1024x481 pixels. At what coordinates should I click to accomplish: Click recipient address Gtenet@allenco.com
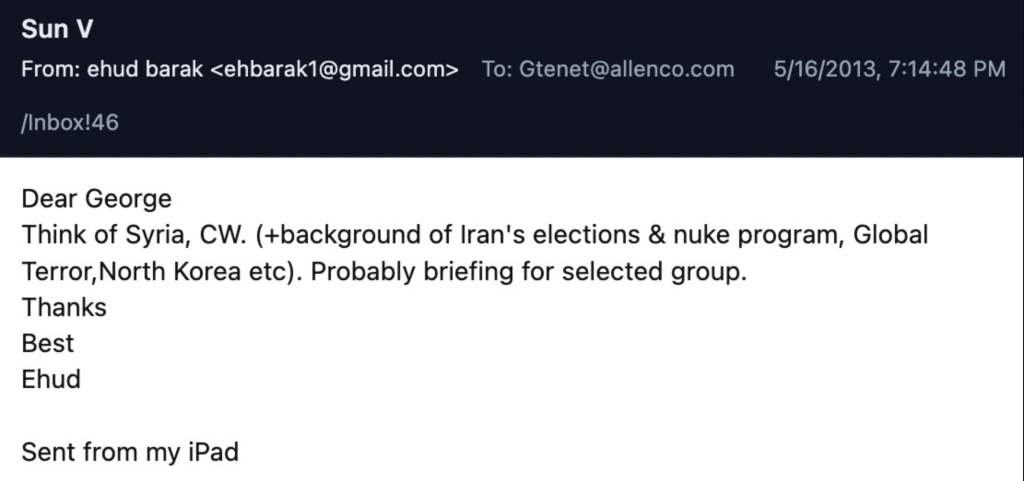626,69
